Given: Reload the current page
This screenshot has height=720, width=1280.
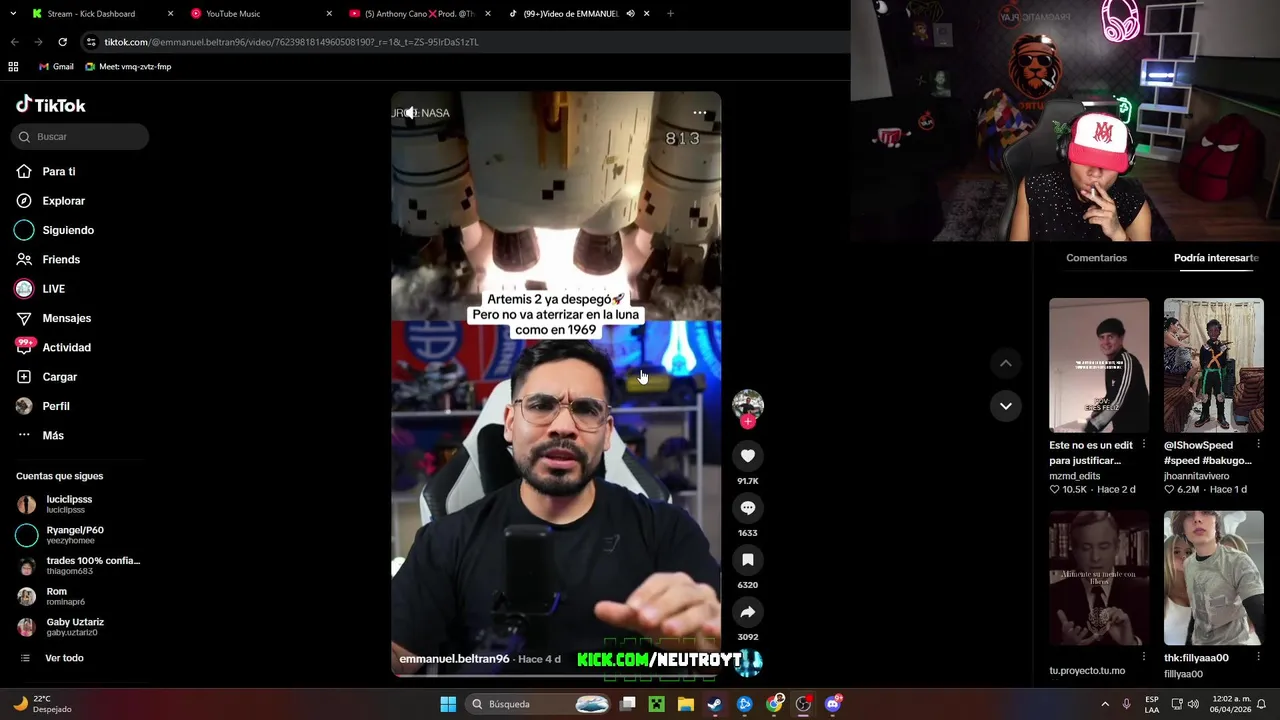Looking at the screenshot, I should tap(62, 42).
